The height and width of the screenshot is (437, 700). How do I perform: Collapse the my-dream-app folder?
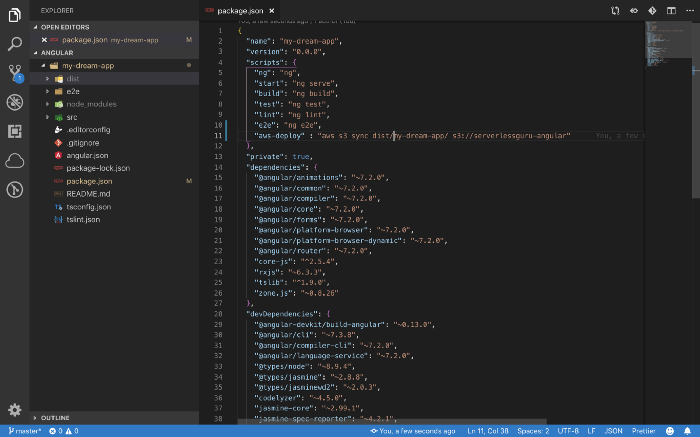pos(43,66)
